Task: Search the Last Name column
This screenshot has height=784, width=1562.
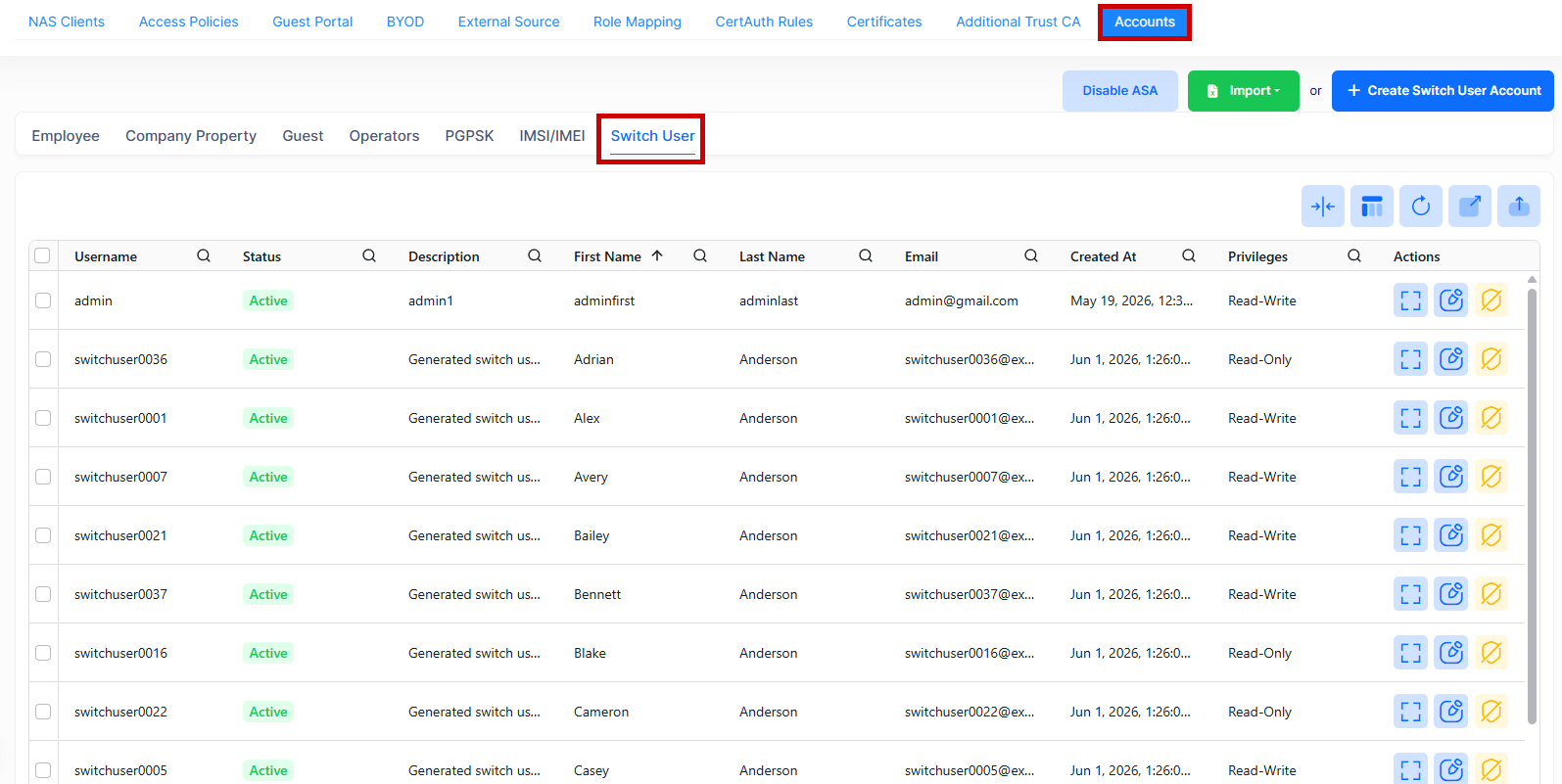Action: [x=866, y=255]
